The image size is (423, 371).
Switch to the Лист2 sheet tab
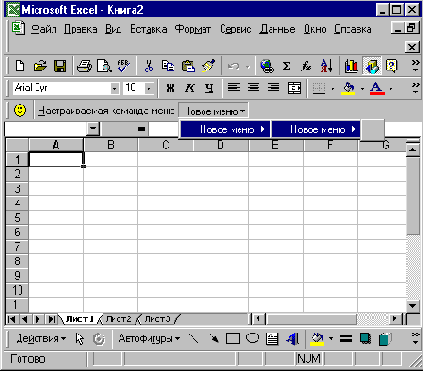coord(118,319)
